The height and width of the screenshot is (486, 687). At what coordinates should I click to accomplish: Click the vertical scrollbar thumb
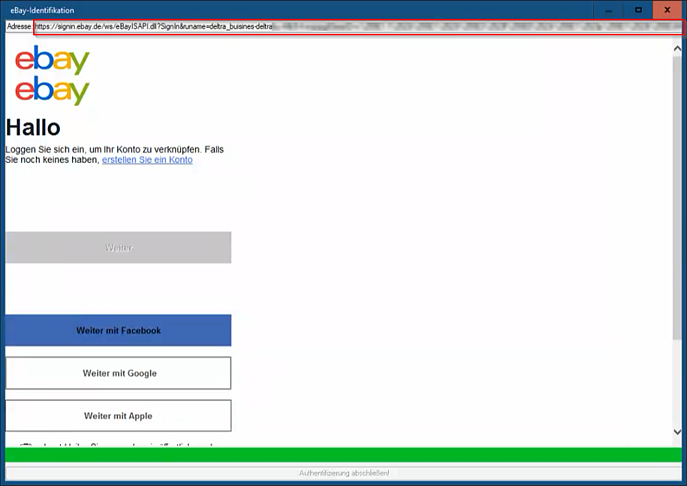tap(677, 197)
